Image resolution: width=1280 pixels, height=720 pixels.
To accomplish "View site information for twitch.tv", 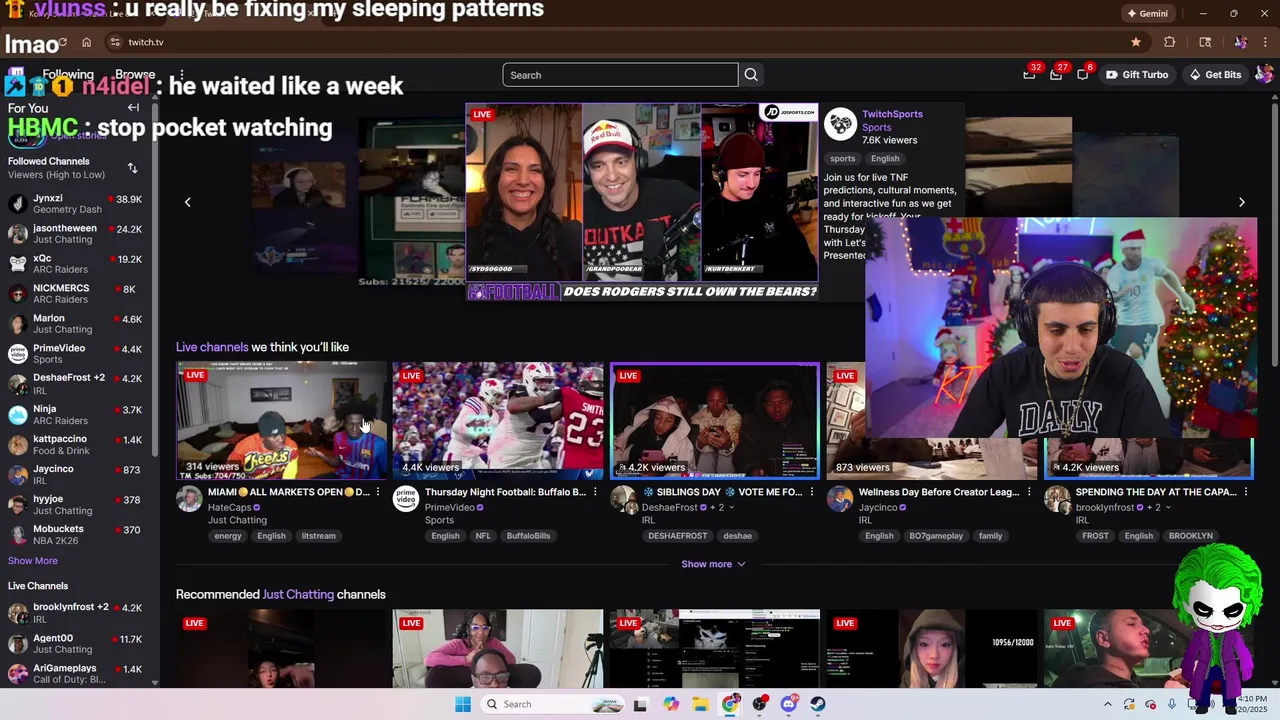I will pos(115,42).
